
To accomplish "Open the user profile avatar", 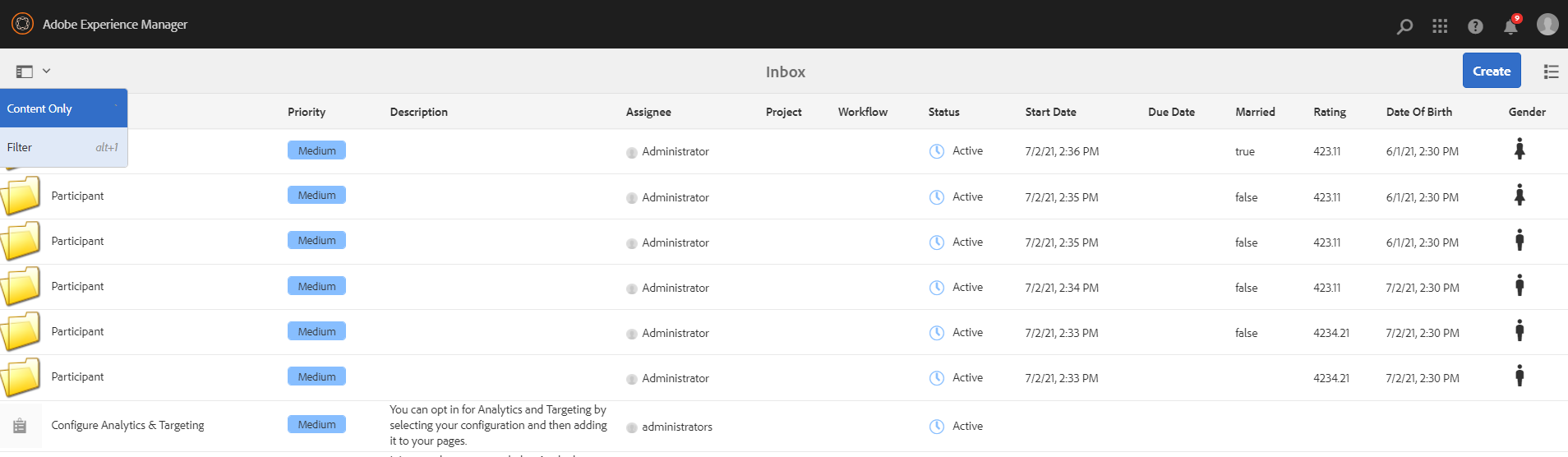I will pos(1547,25).
